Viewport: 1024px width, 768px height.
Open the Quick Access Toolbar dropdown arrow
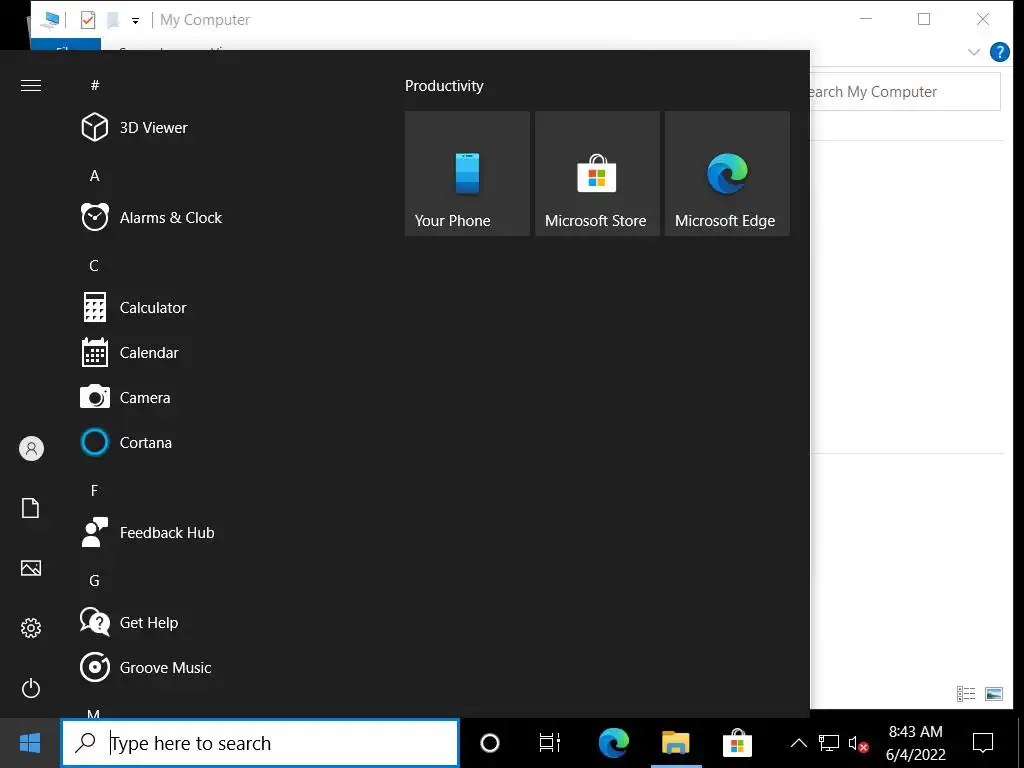[135, 20]
